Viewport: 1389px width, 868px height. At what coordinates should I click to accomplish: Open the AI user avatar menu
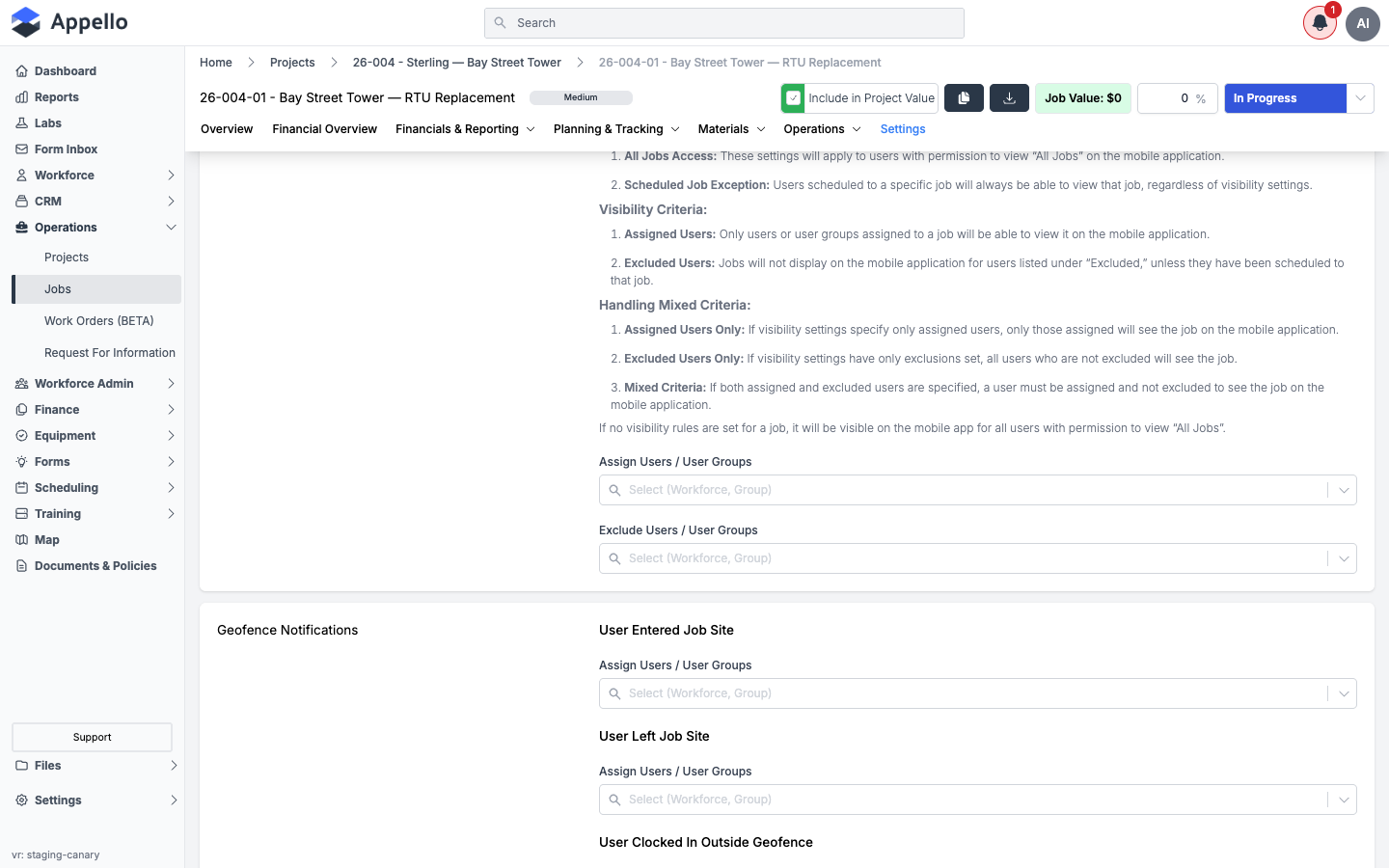pyautogui.click(x=1363, y=23)
